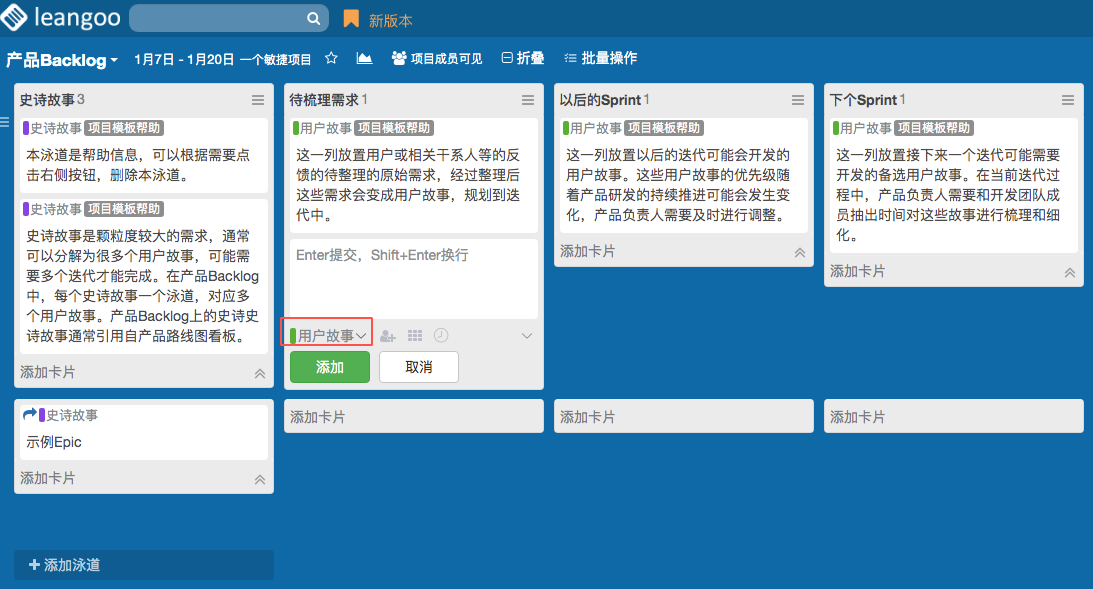
Task: Toggle 折叠 to collapse the swimlanes
Action: [522, 59]
